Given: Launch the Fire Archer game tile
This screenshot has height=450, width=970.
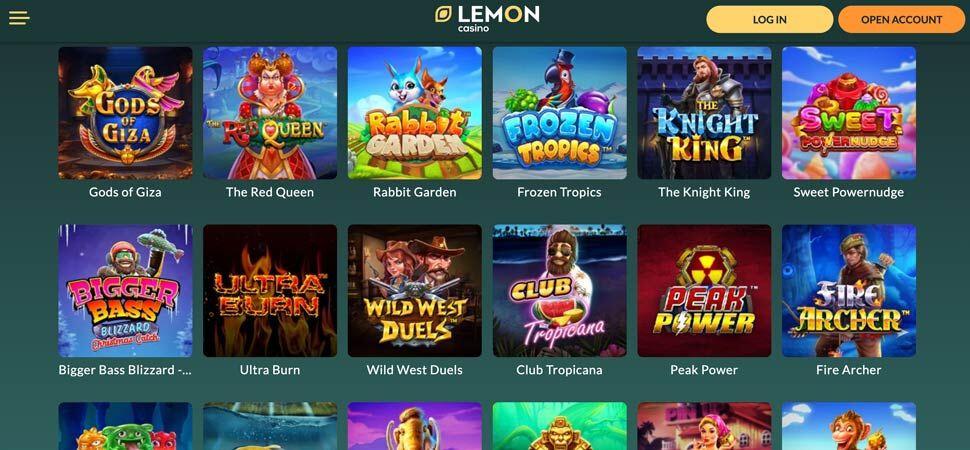Looking at the screenshot, I should coord(849,291).
